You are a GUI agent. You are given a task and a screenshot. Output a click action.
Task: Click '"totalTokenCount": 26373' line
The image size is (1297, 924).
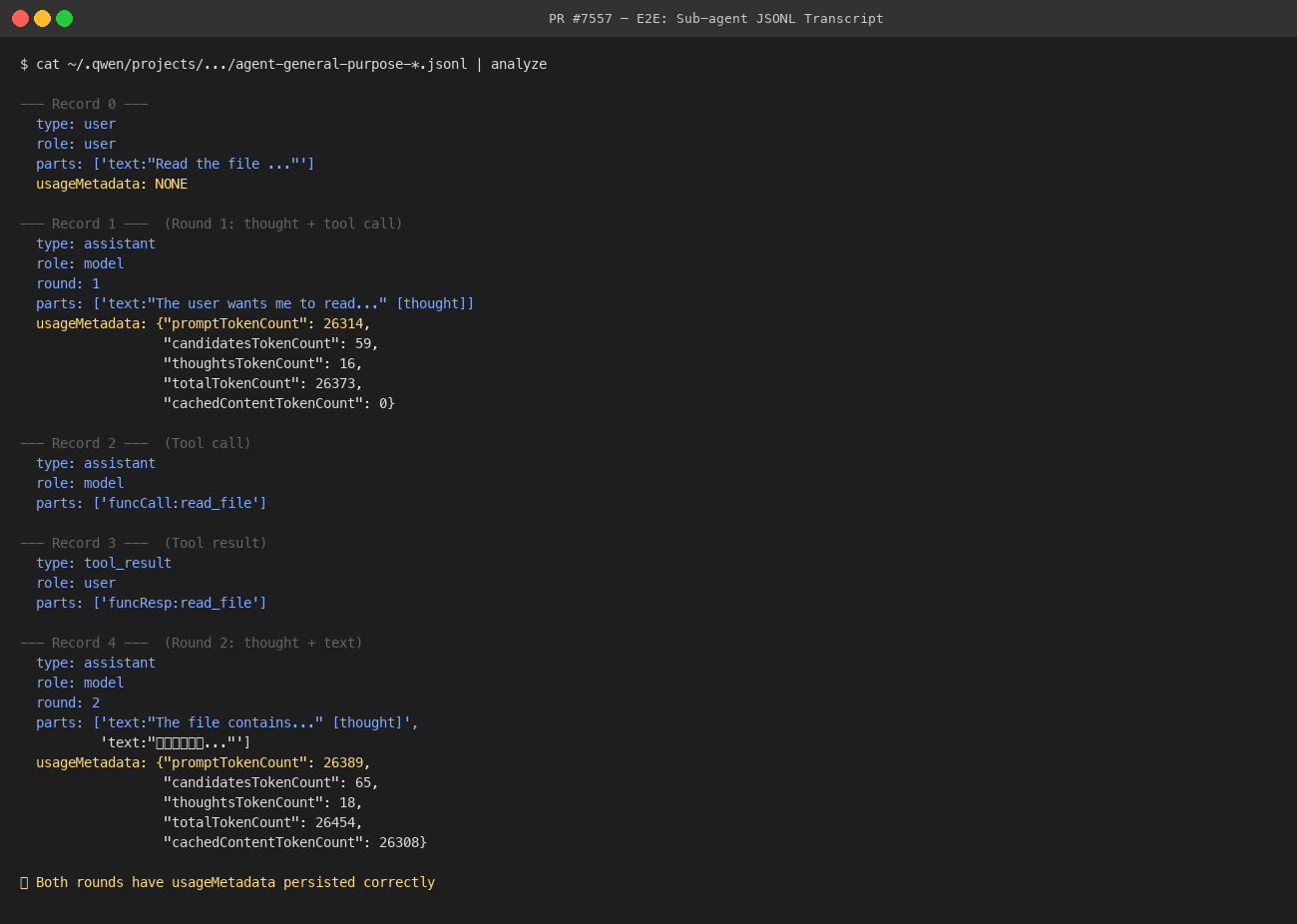click(263, 383)
